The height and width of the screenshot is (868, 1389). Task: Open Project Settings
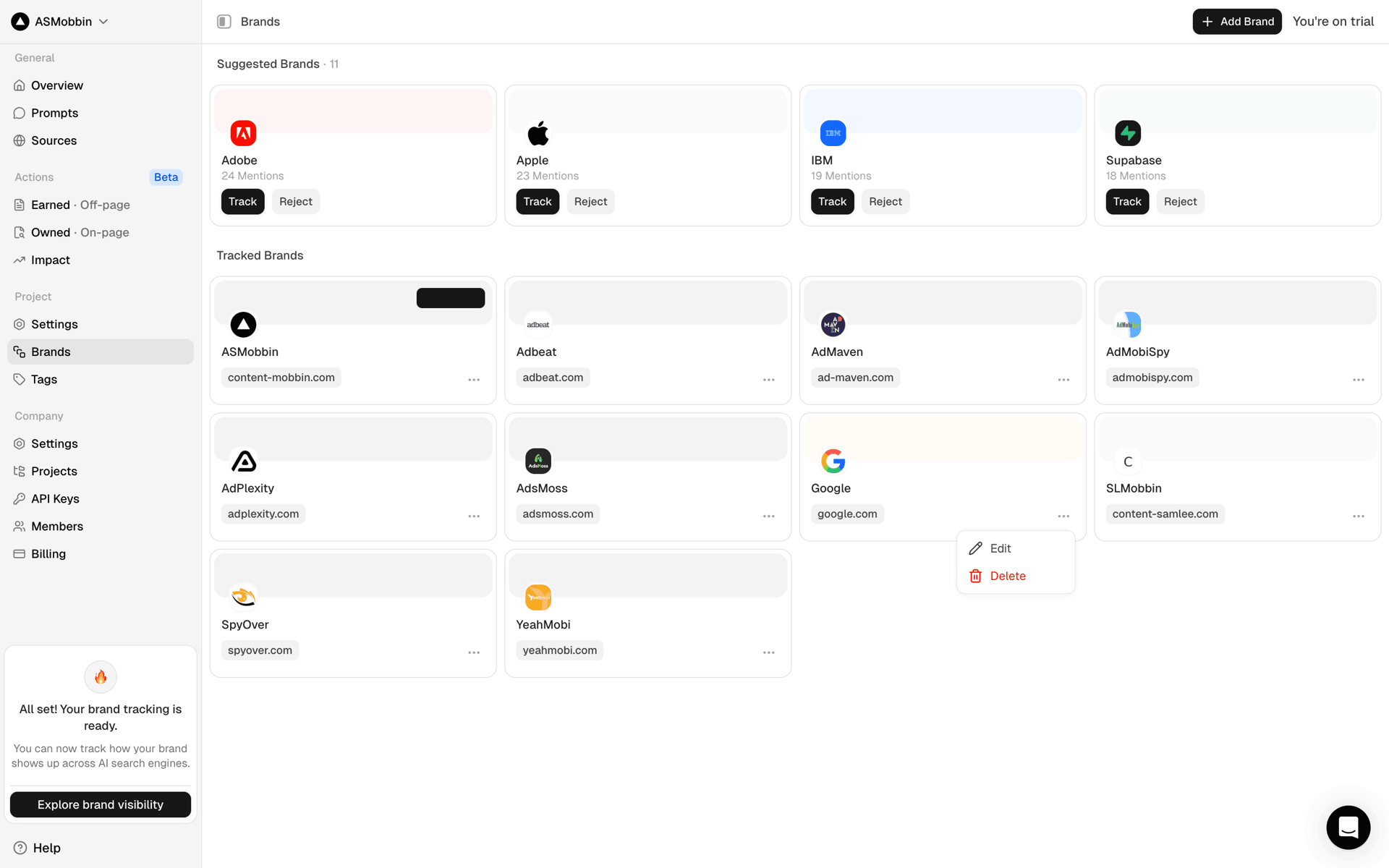pyautogui.click(x=101, y=324)
